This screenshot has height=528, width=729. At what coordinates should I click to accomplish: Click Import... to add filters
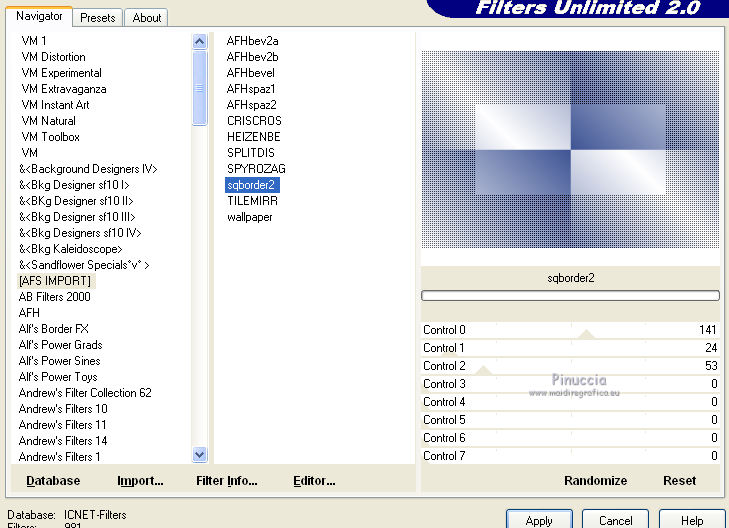tap(140, 481)
